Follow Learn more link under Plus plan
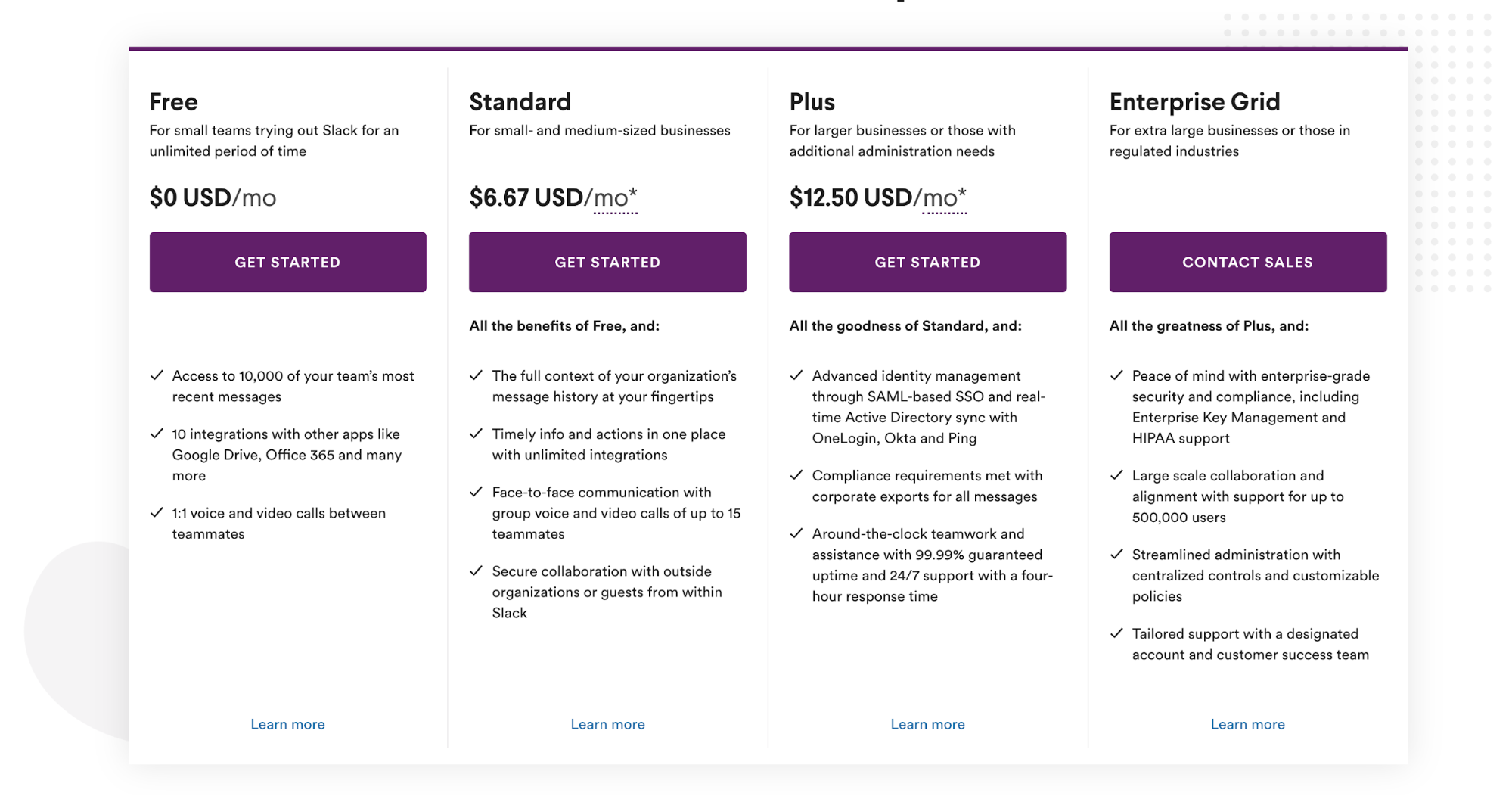This screenshot has width=1512, height=796. [927, 724]
